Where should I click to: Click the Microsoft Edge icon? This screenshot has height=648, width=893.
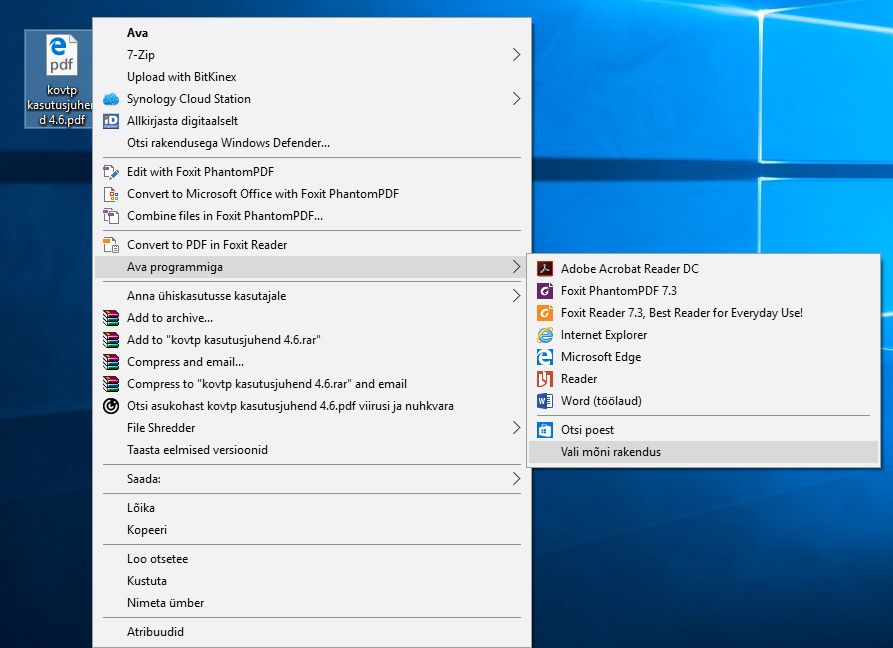[545, 357]
